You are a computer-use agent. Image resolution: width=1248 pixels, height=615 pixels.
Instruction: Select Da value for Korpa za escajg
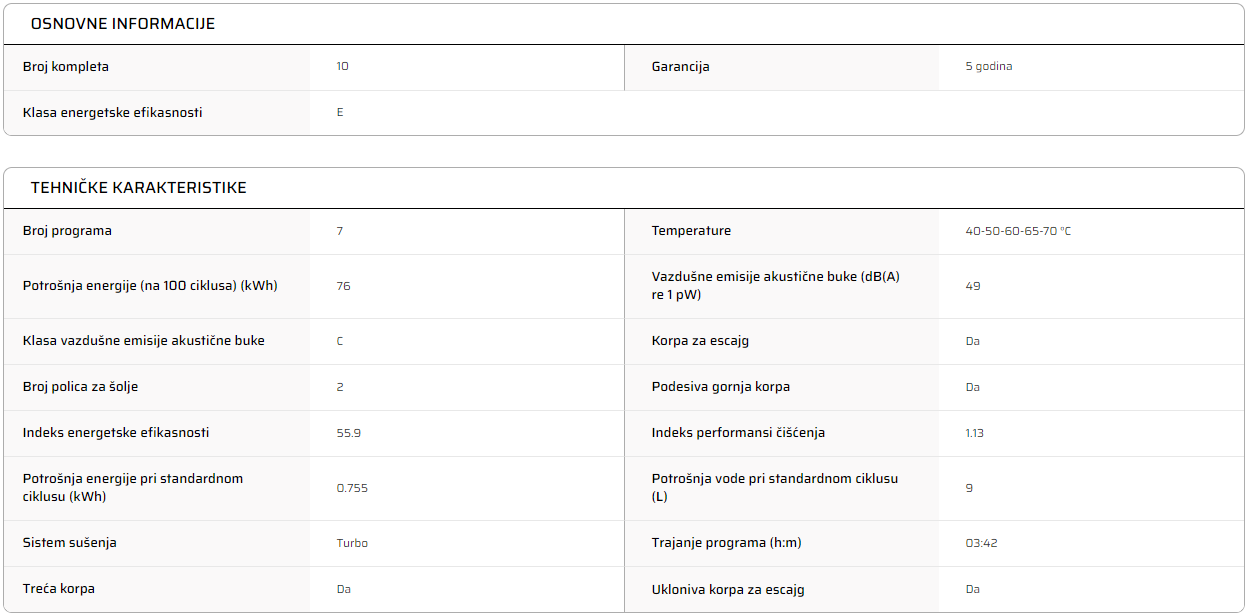point(973,341)
